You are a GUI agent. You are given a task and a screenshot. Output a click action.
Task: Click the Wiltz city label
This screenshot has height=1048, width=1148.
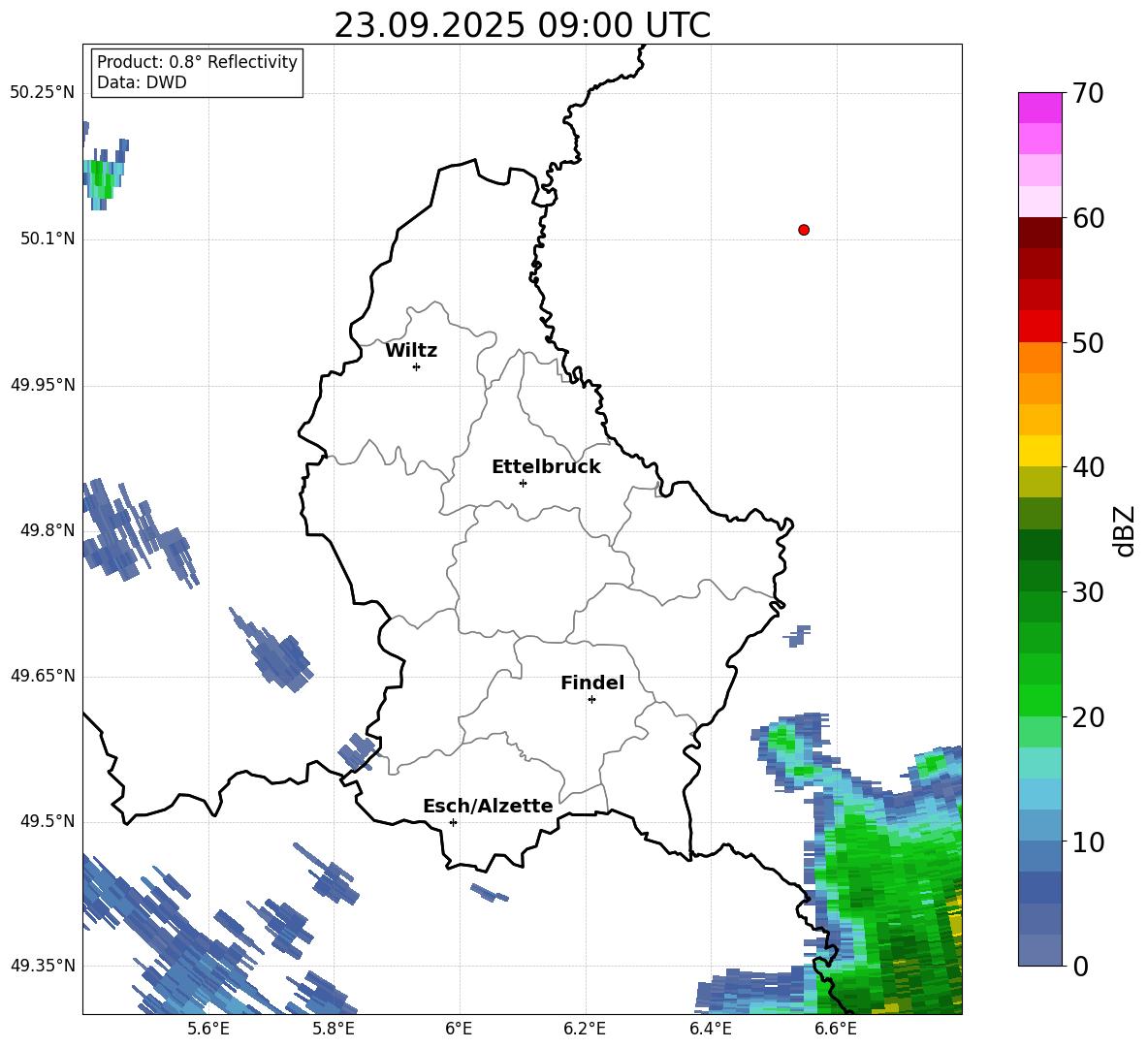click(411, 351)
